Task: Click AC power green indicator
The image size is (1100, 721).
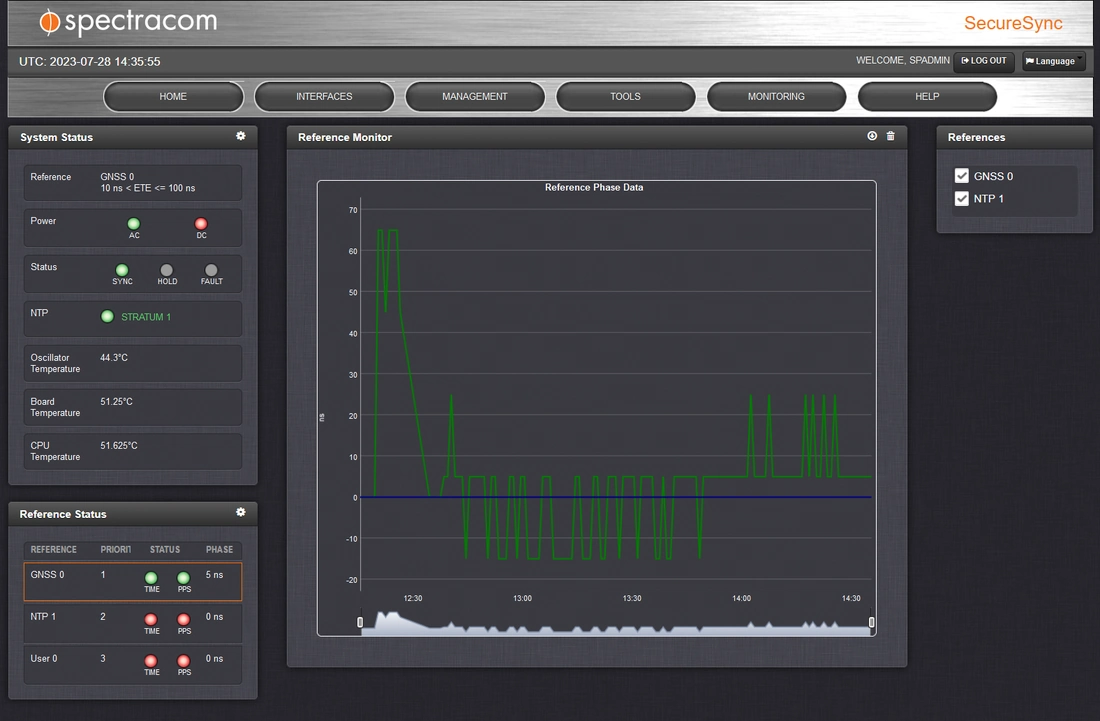Action: pyautogui.click(x=133, y=224)
